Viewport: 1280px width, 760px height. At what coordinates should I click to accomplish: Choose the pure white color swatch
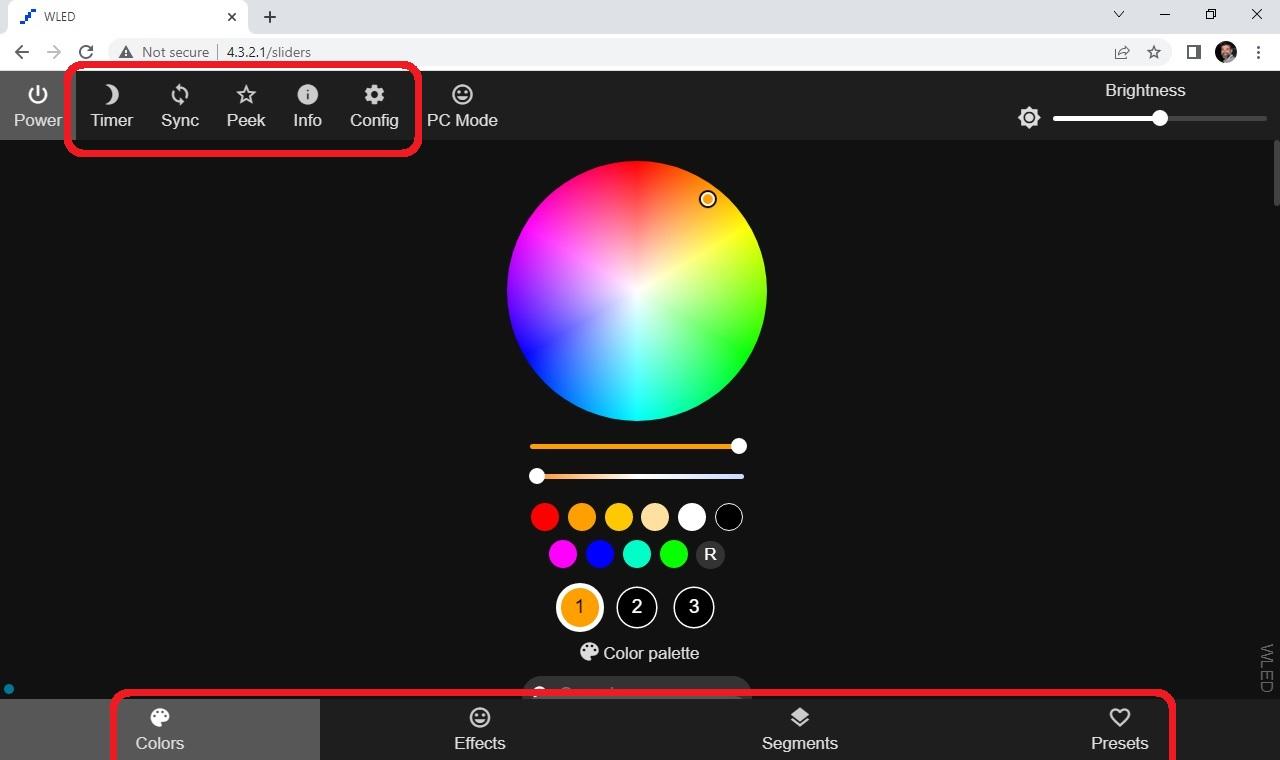coord(692,517)
